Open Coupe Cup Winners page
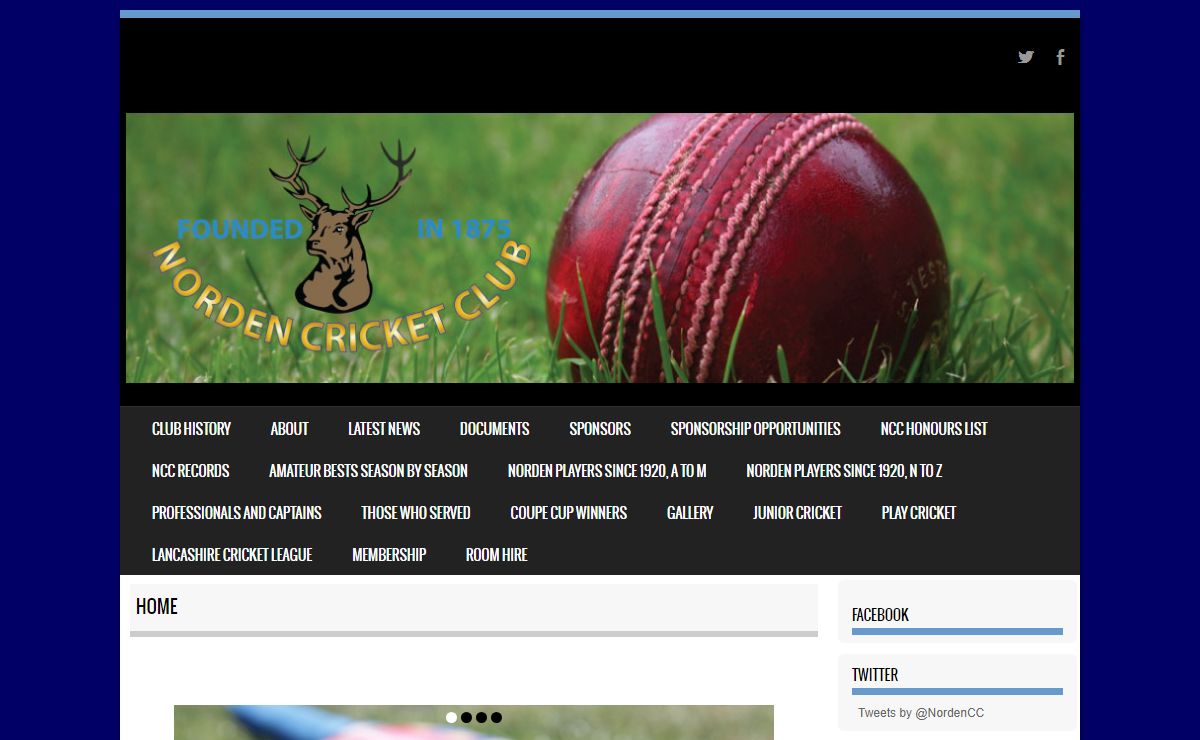Image resolution: width=1200 pixels, height=740 pixels. pyautogui.click(x=568, y=512)
